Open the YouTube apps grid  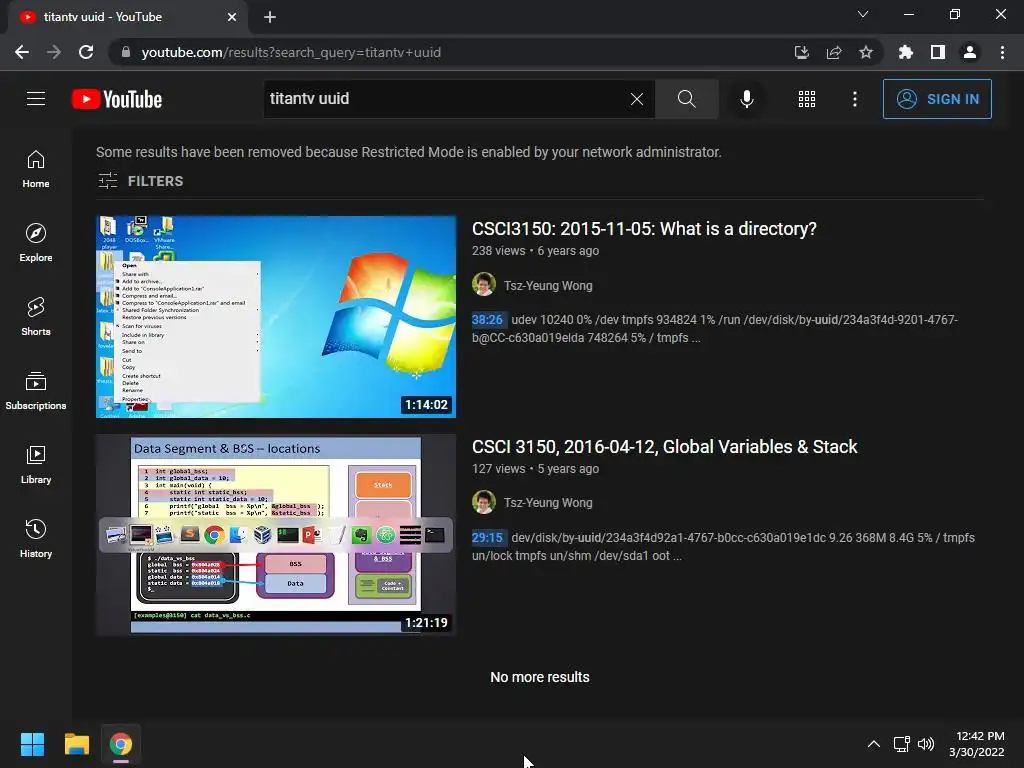coord(807,99)
